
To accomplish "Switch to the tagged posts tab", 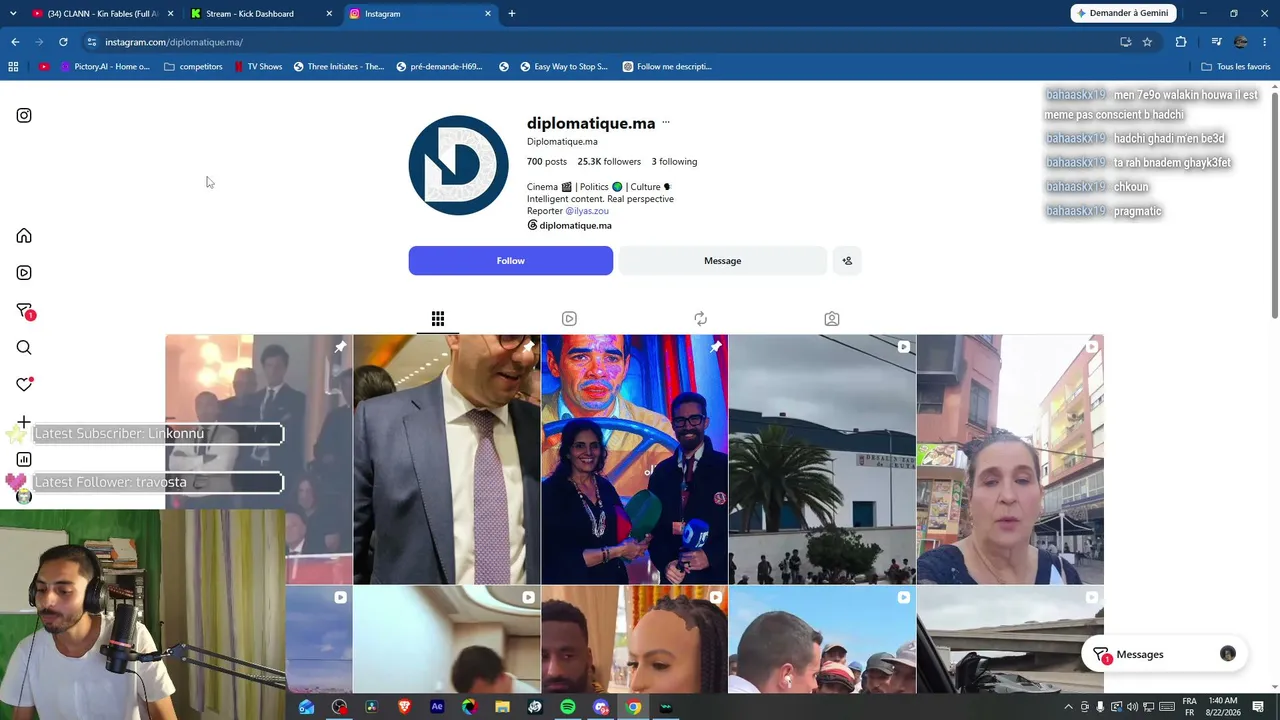I will click(x=832, y=319).
